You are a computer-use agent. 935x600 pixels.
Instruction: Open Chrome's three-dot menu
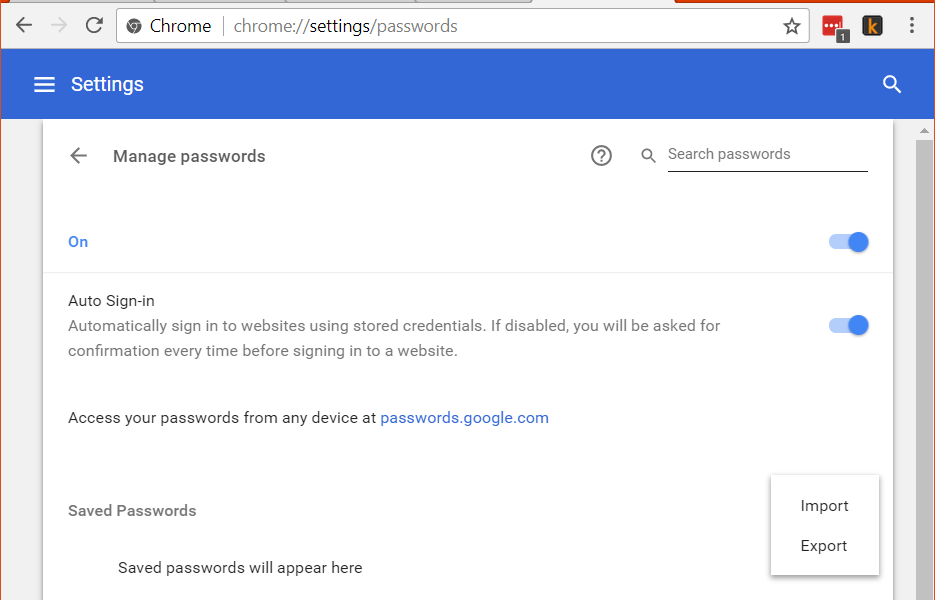(x=911, y=26)
